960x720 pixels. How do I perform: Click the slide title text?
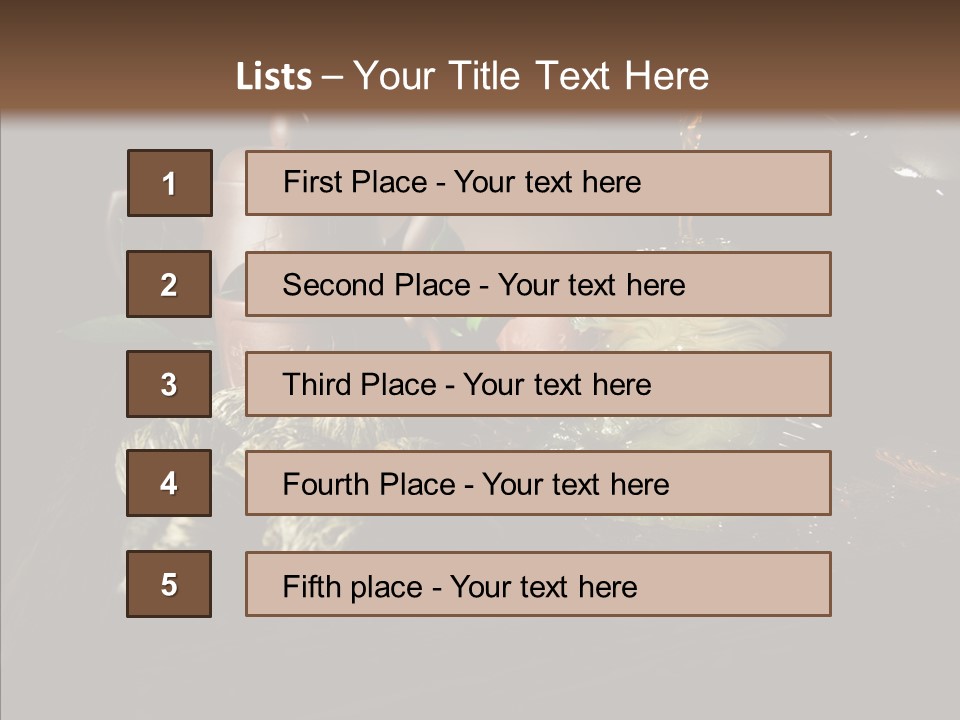click(x=472, y=76)
